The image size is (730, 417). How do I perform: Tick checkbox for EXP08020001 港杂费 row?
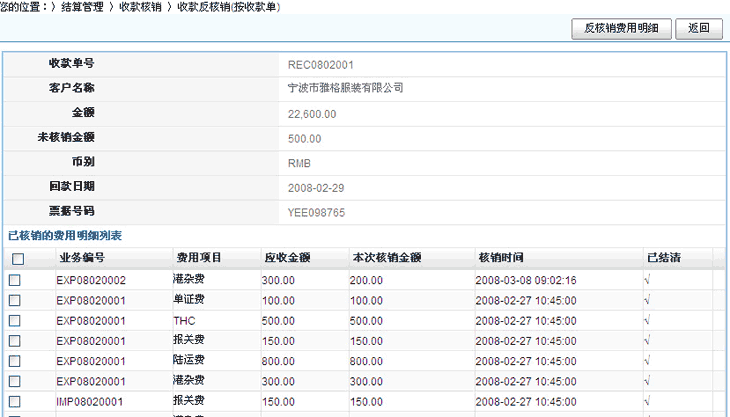pos(15,381)
